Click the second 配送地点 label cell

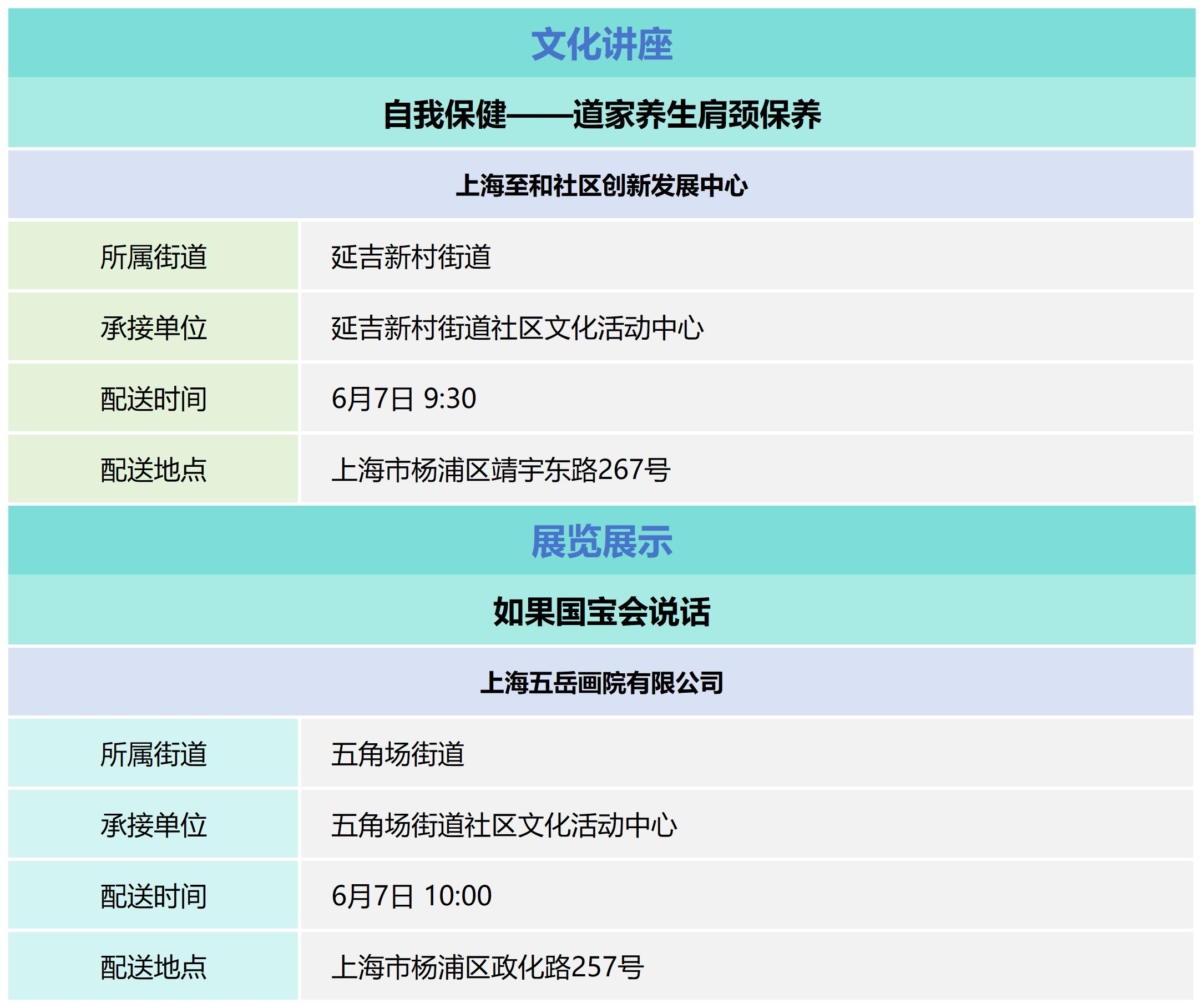point(153,967)
